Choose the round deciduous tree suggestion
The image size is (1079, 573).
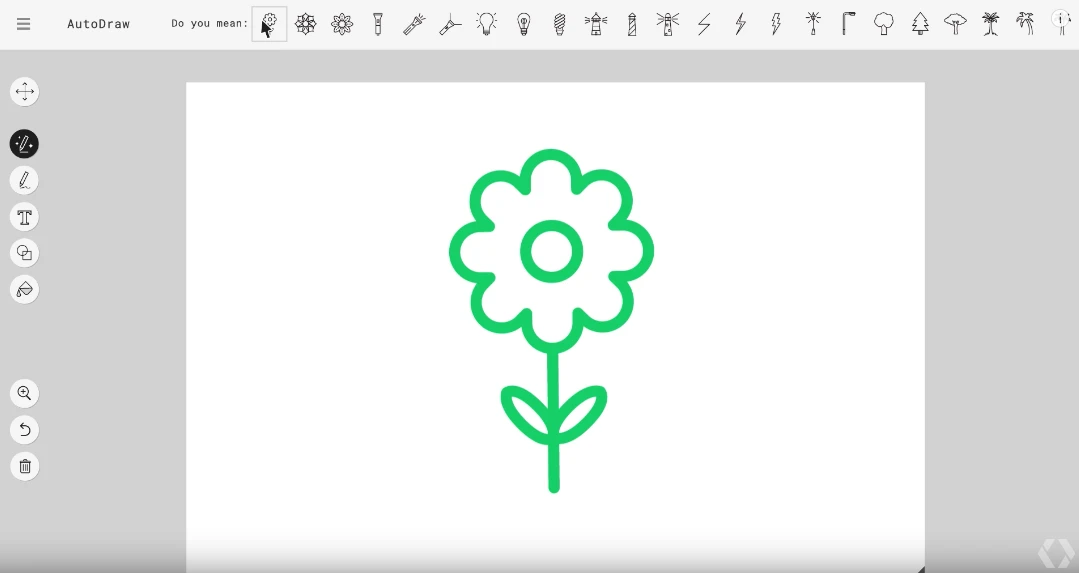884,24
